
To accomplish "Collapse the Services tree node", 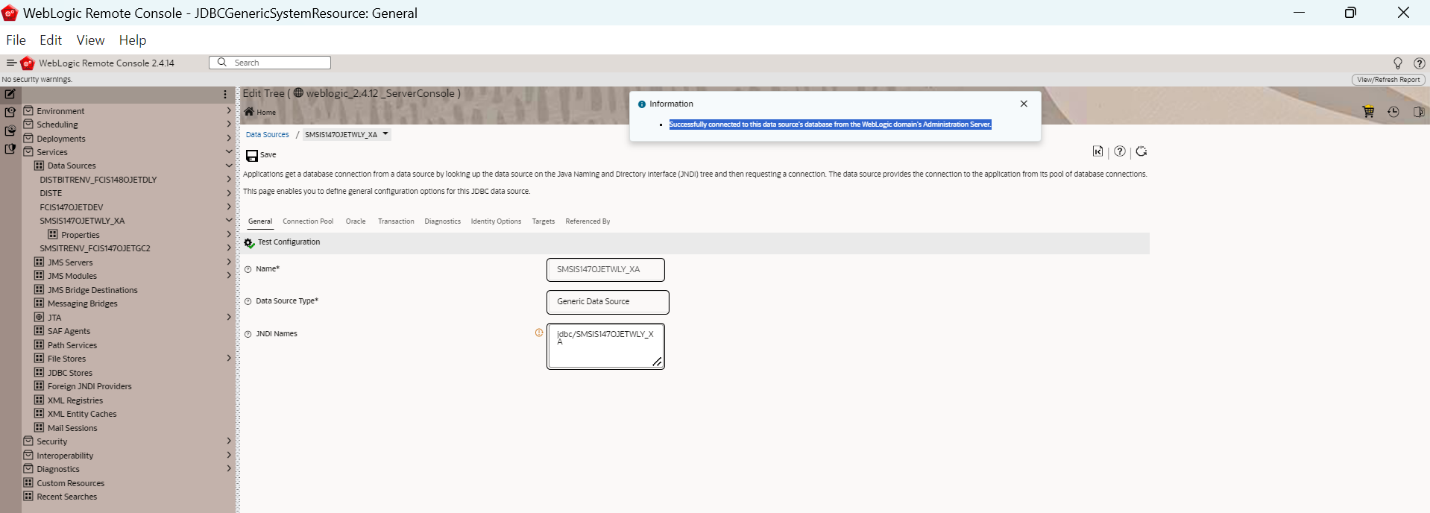I will click(229, 152).
